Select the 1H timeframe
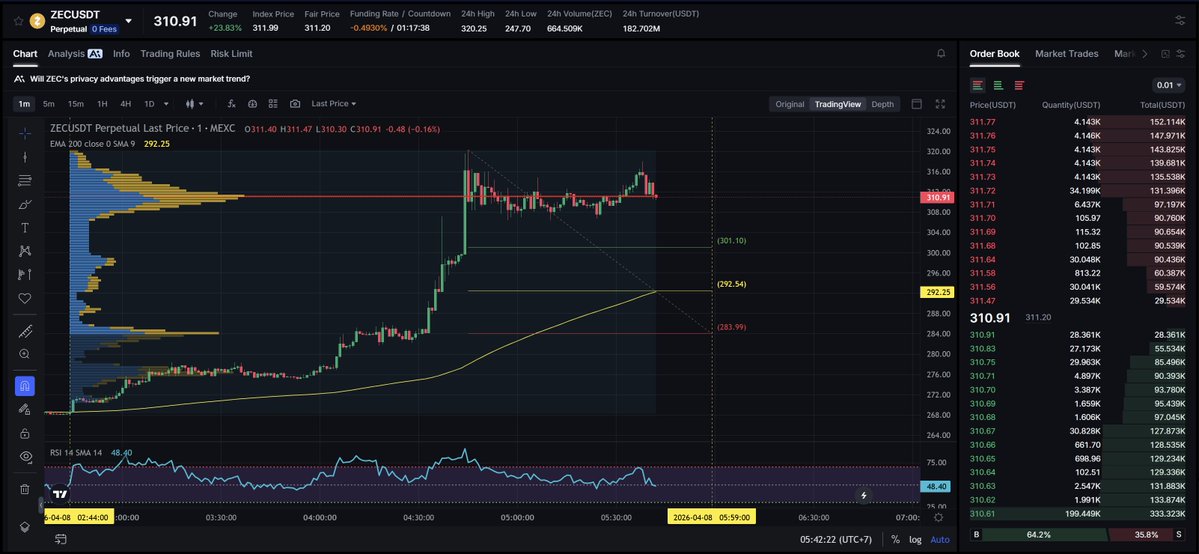This screenshot has height=554, width=1199. [102, 104]
